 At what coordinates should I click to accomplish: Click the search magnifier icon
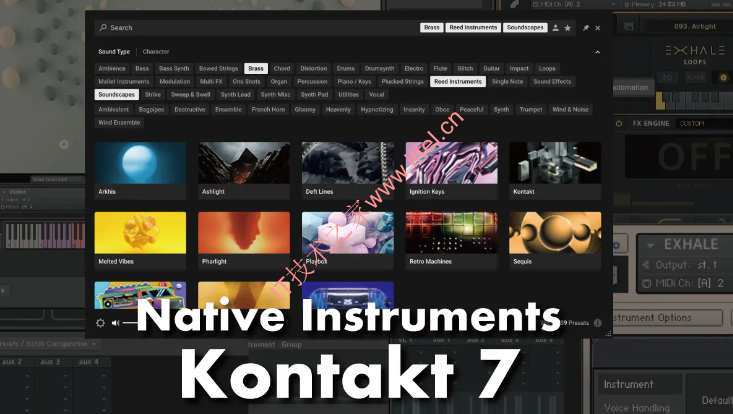pyautogui.click(x=103, y=28)
